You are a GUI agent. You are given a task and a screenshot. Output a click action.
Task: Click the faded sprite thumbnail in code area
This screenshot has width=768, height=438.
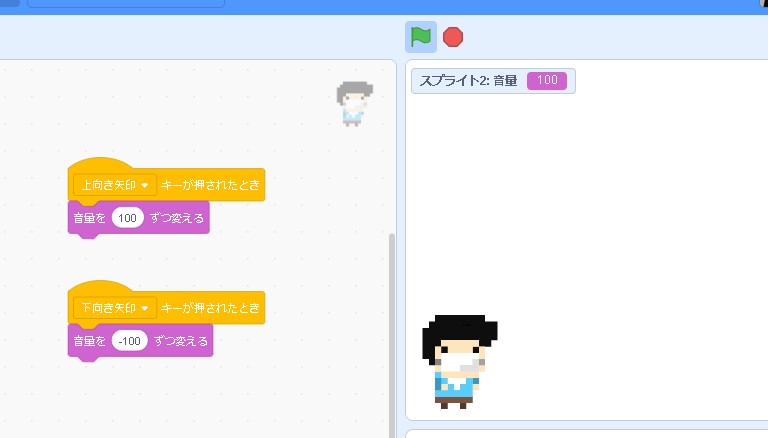click(x=354, y=103)
